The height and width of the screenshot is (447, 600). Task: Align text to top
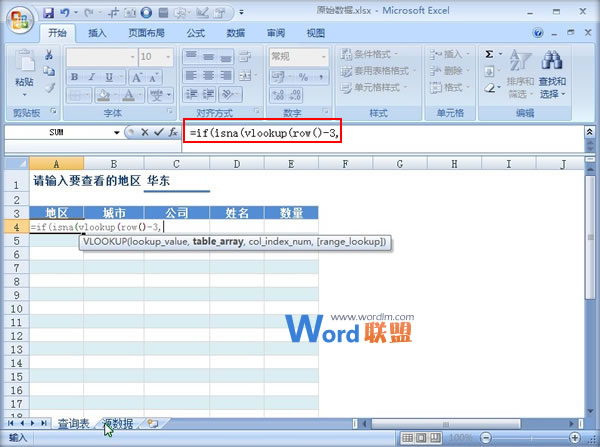point(191,57)
